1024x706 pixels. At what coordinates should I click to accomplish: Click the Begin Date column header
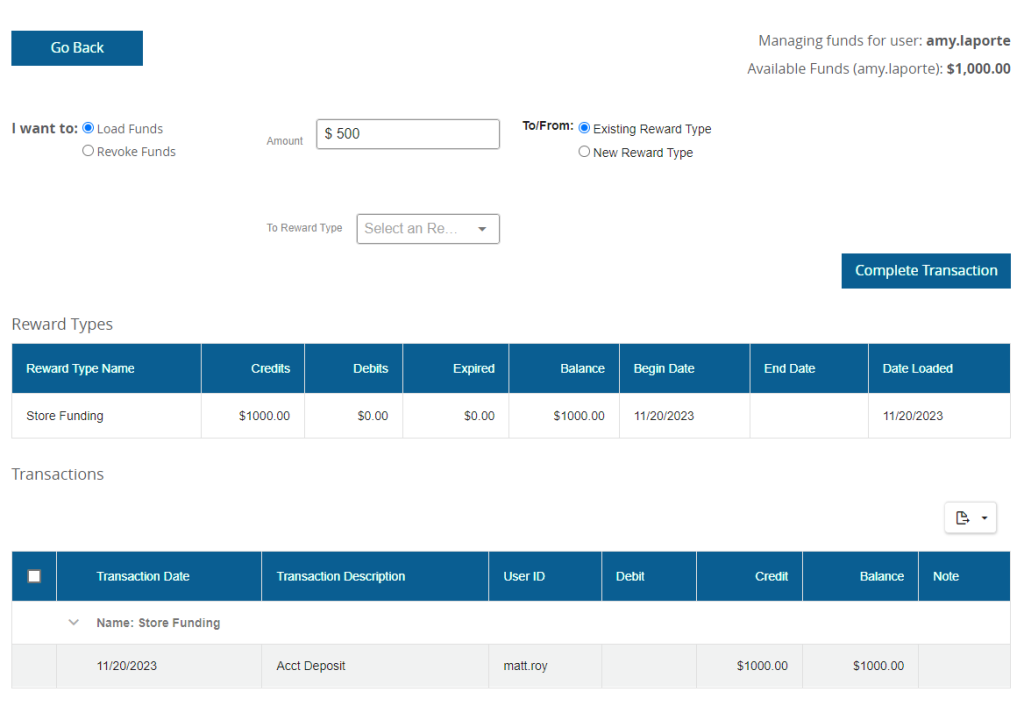pyautogui.click(x=663, y=369)
